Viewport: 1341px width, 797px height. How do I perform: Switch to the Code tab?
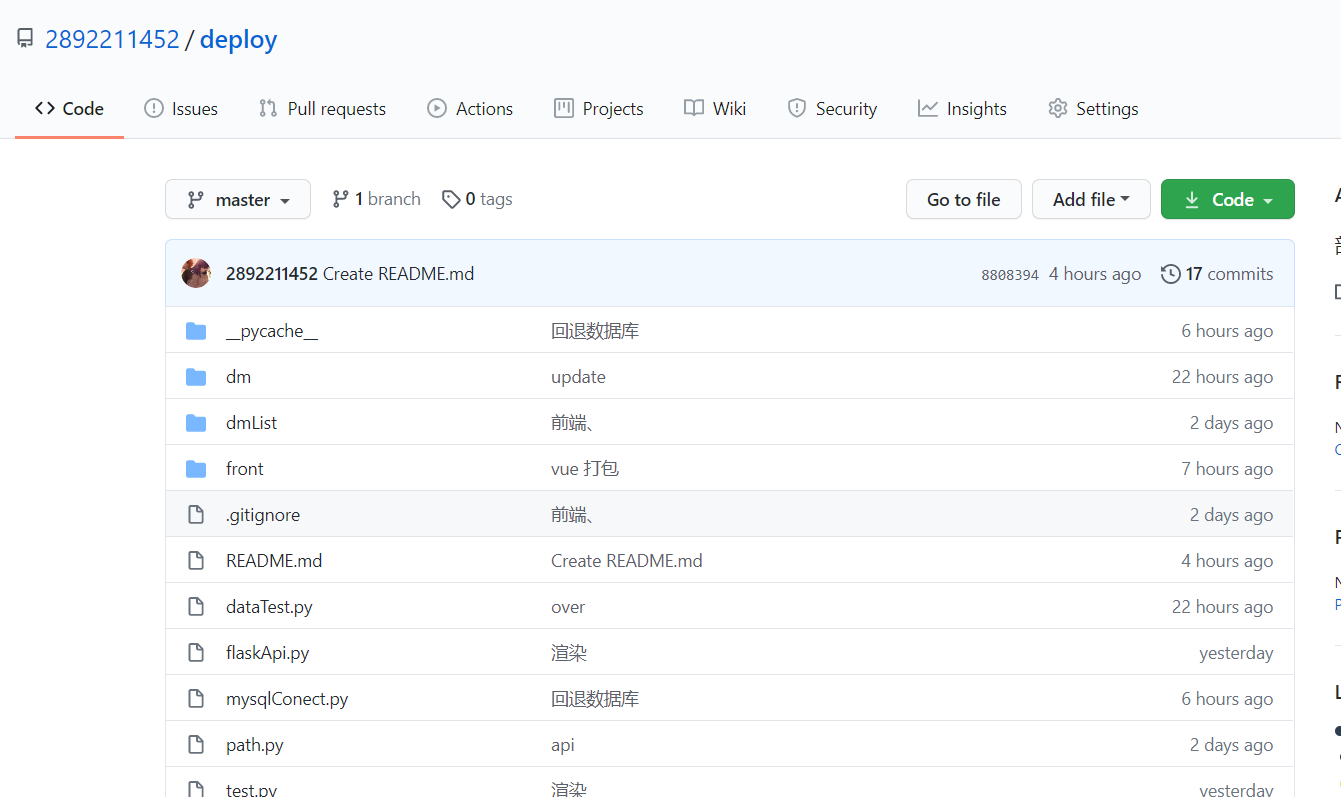69,109
